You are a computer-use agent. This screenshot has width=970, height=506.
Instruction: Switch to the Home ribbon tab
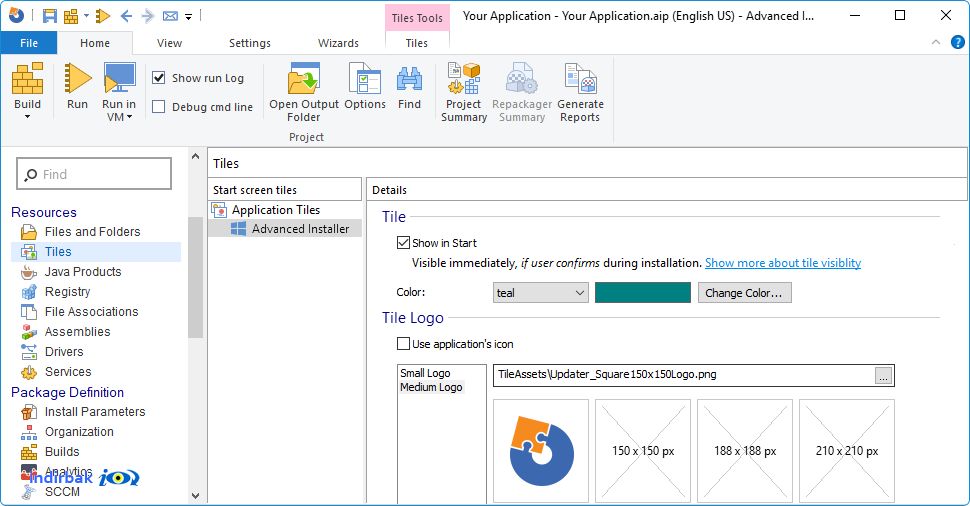95,43
